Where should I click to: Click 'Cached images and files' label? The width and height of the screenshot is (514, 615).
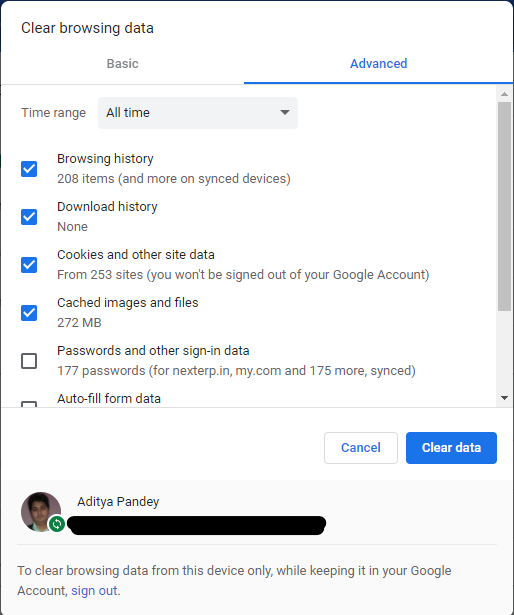click(x=128, y=303)
